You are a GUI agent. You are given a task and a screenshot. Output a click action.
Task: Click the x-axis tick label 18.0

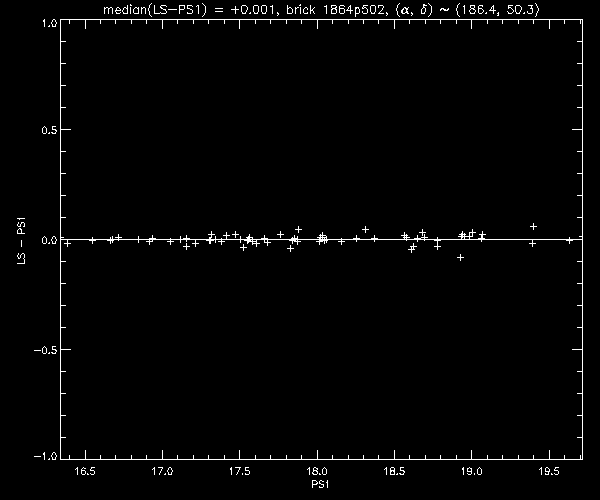[x=317, y=471]
